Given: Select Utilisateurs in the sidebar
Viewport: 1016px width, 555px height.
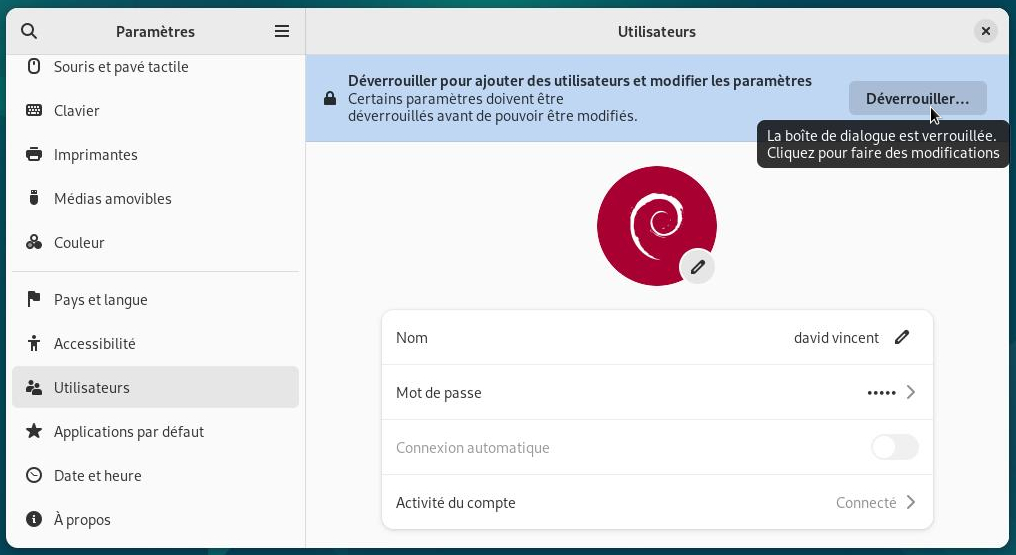Looking at the screenshot, I should [x=156, y=387].
